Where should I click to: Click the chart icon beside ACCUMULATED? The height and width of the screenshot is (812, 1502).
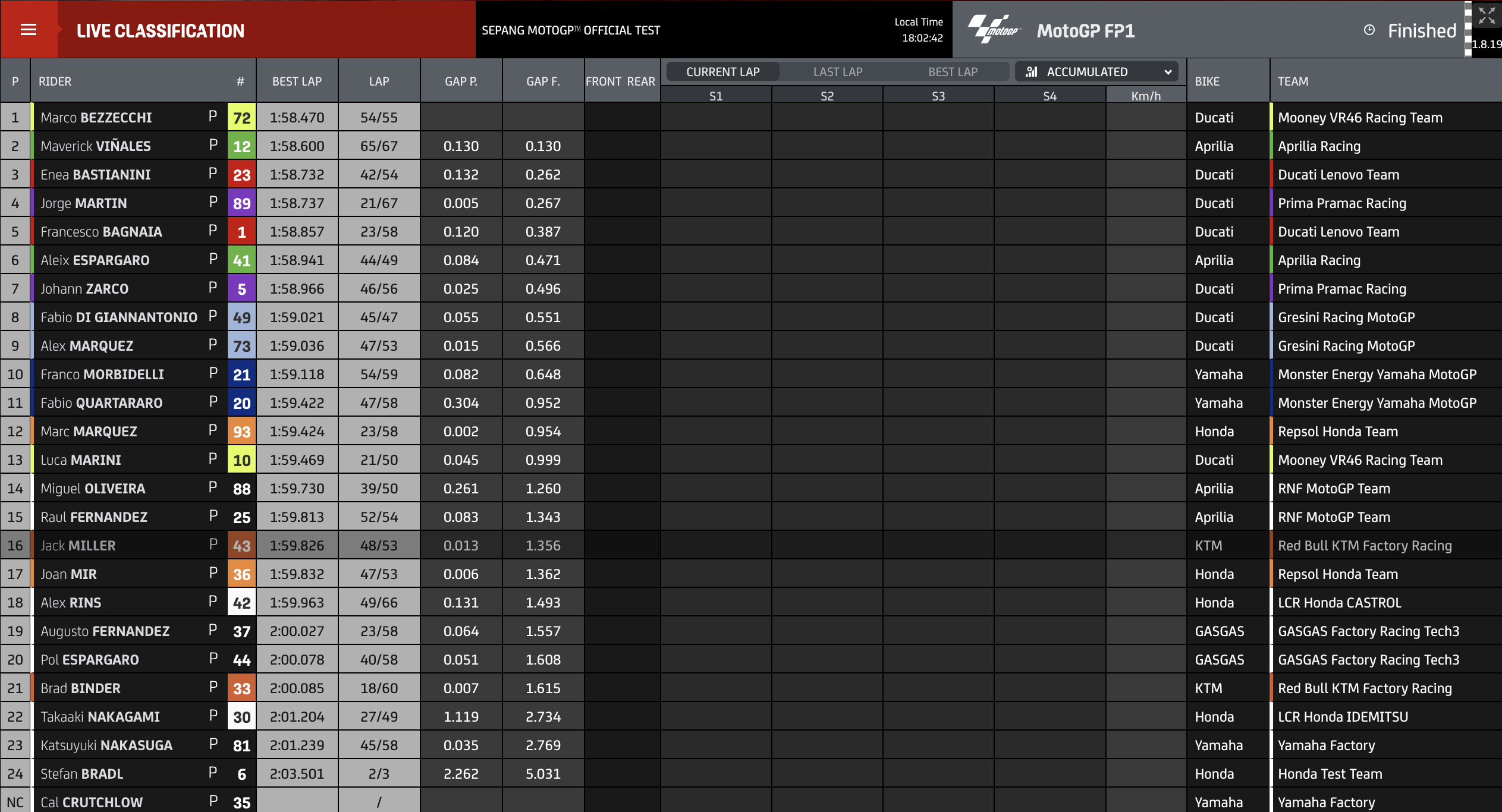[1032, 72]
